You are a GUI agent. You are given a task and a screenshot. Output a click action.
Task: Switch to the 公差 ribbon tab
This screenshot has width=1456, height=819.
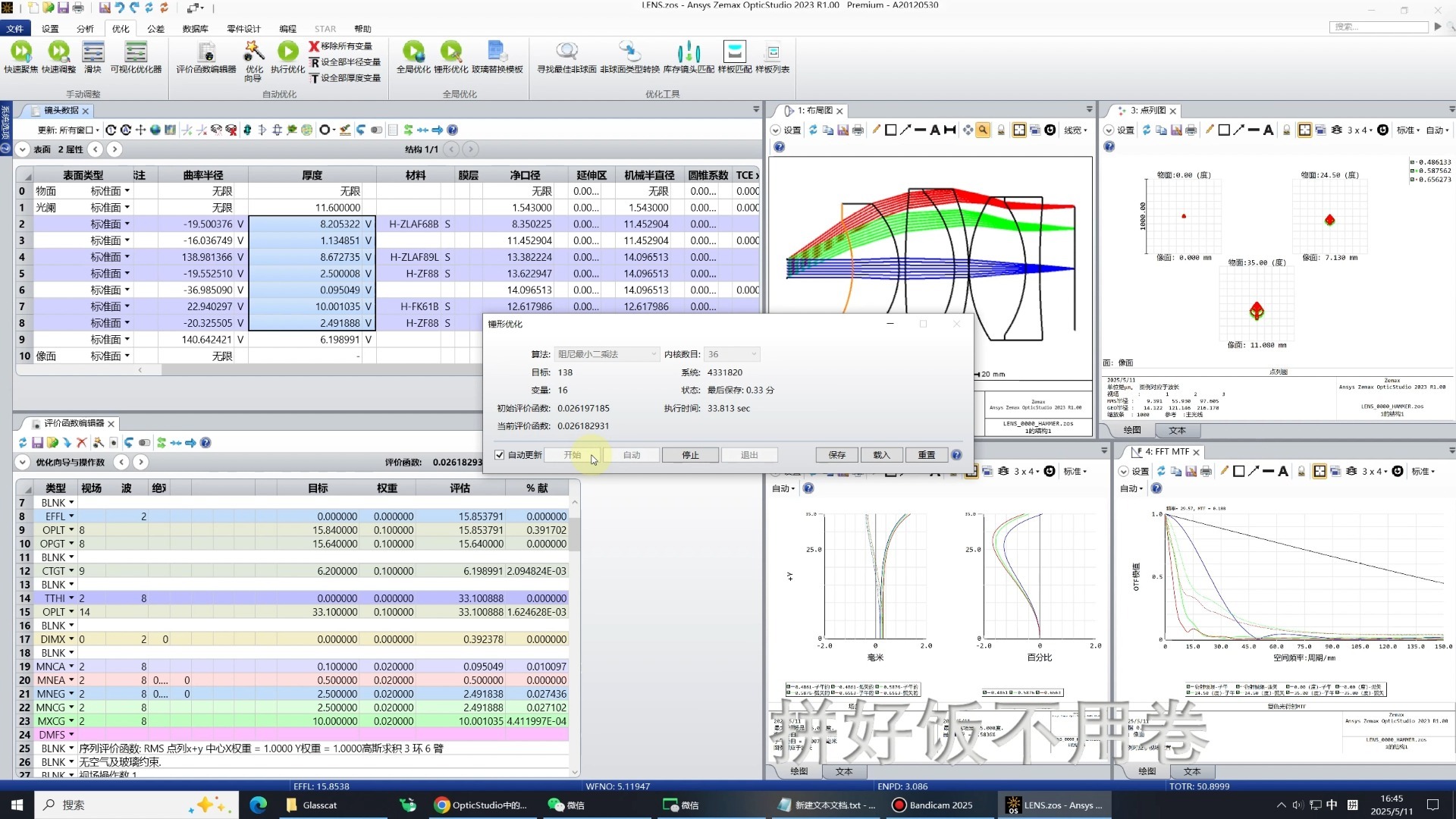tap(155, 29)
